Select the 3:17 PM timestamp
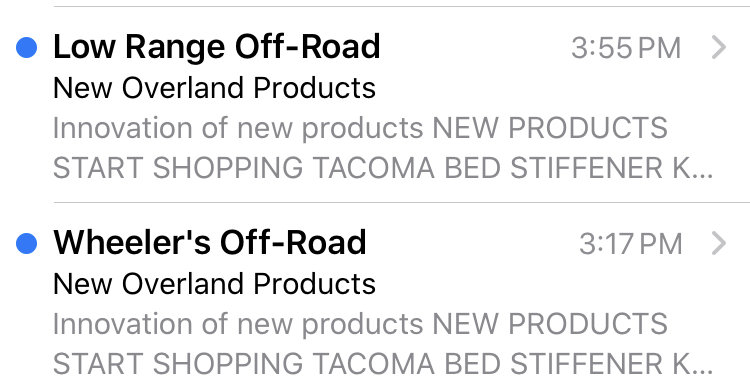Image resolution: width=750 pixels, height=380 pixels. click(630, 244)
